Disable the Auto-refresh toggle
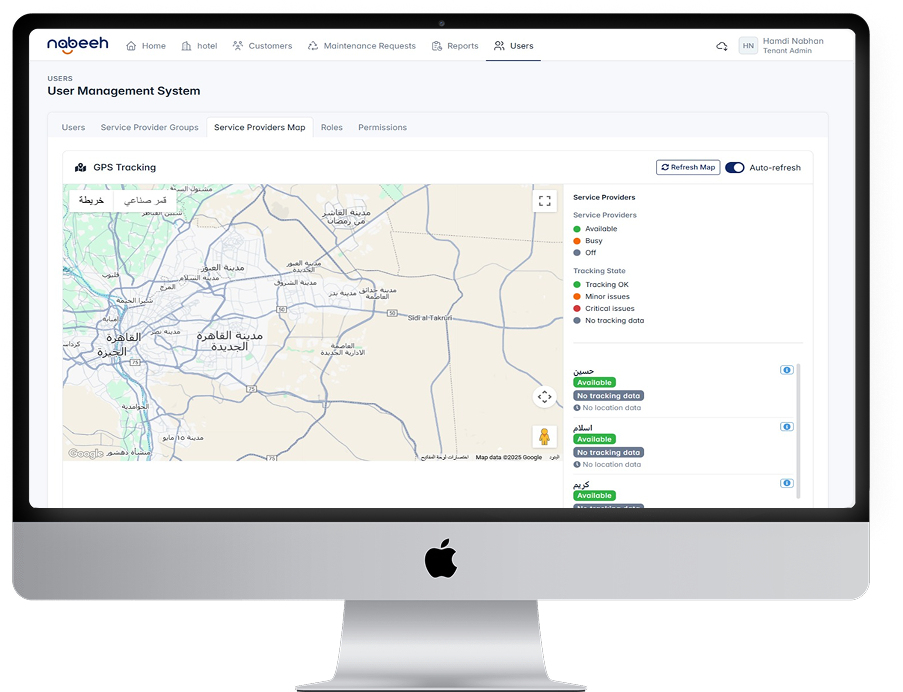 pos(735,168)
